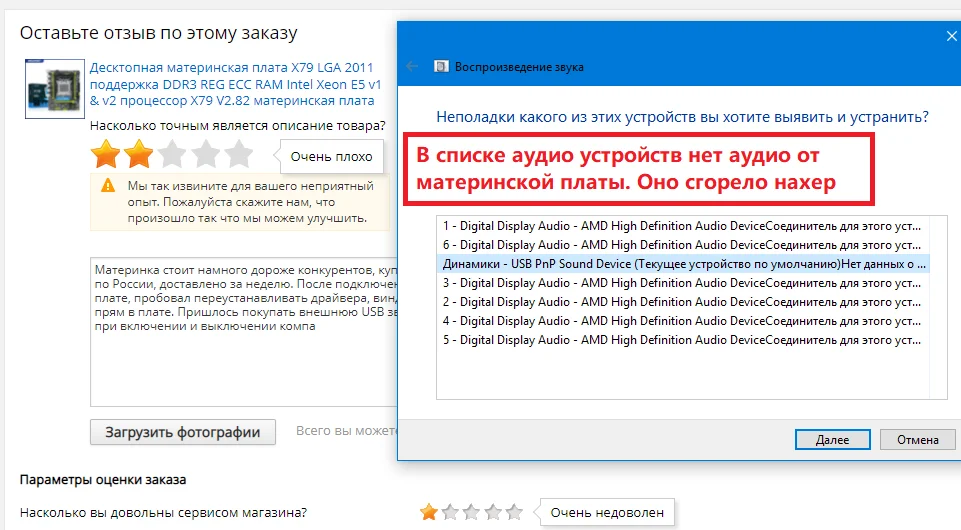The width and height of the screenshot is (961, 530).
Task: Click the Загрузить фотографии button
Action: click(183, 432)
